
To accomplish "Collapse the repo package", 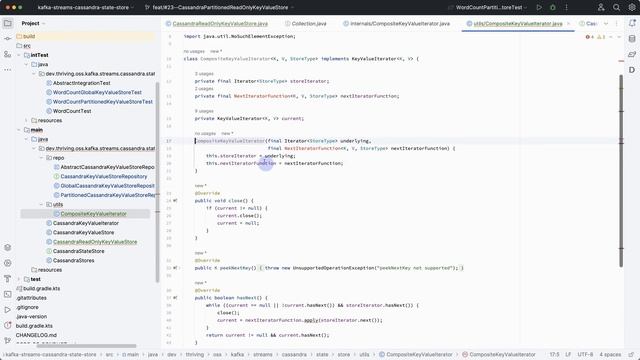I will coord(42,158).
